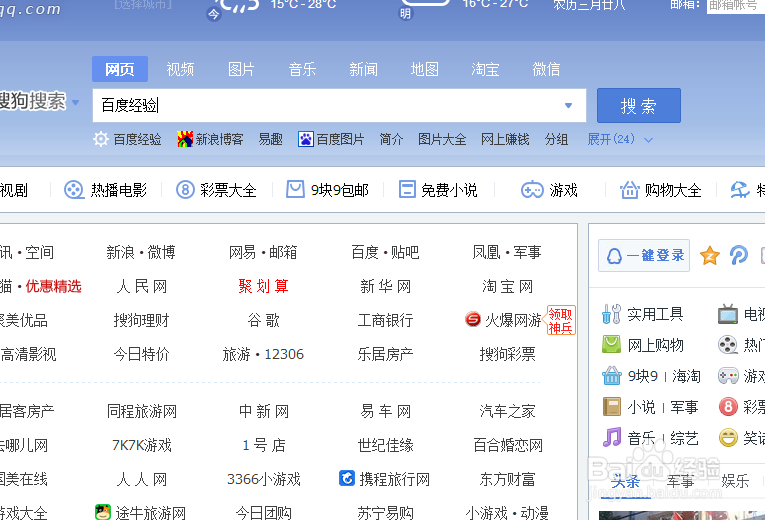
Task: Click the red Sogou icon beside 火爆网游
Action: pos(473,320)
